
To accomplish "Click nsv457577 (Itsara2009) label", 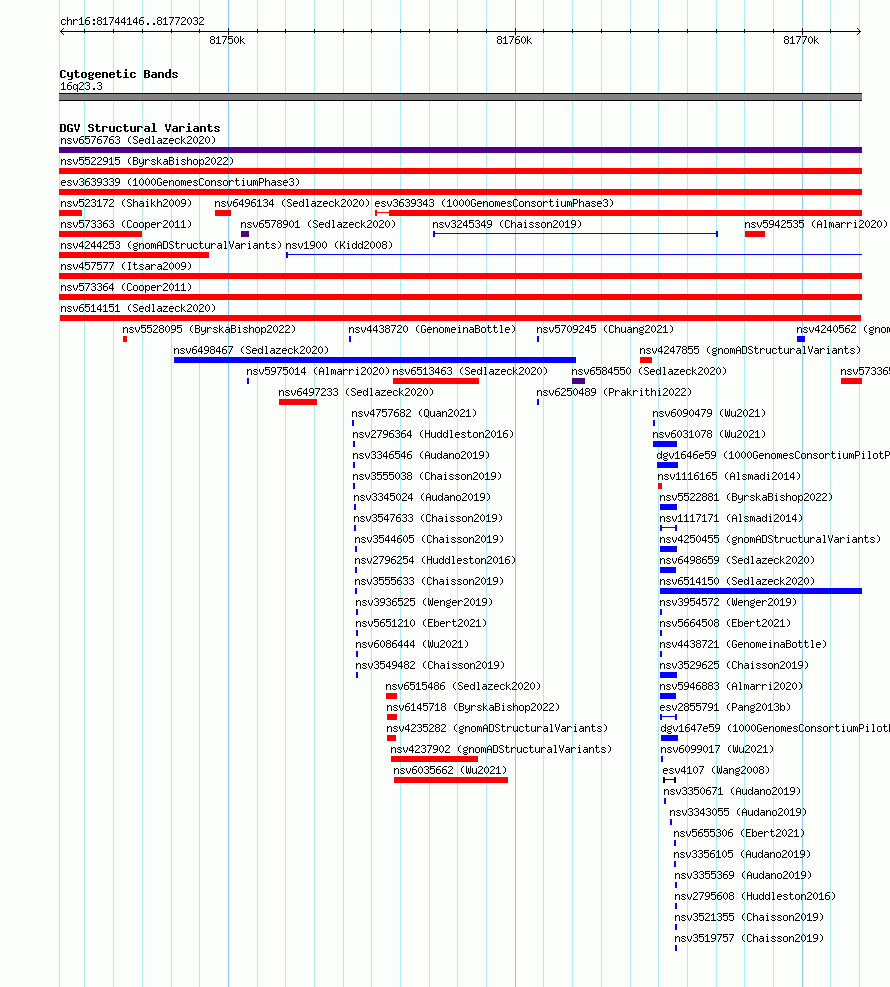I will click(126, 266).
